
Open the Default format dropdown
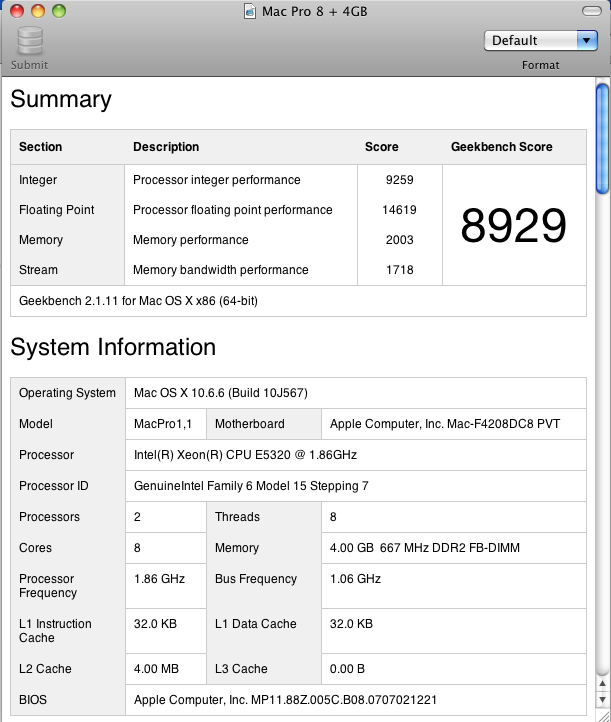541,41
